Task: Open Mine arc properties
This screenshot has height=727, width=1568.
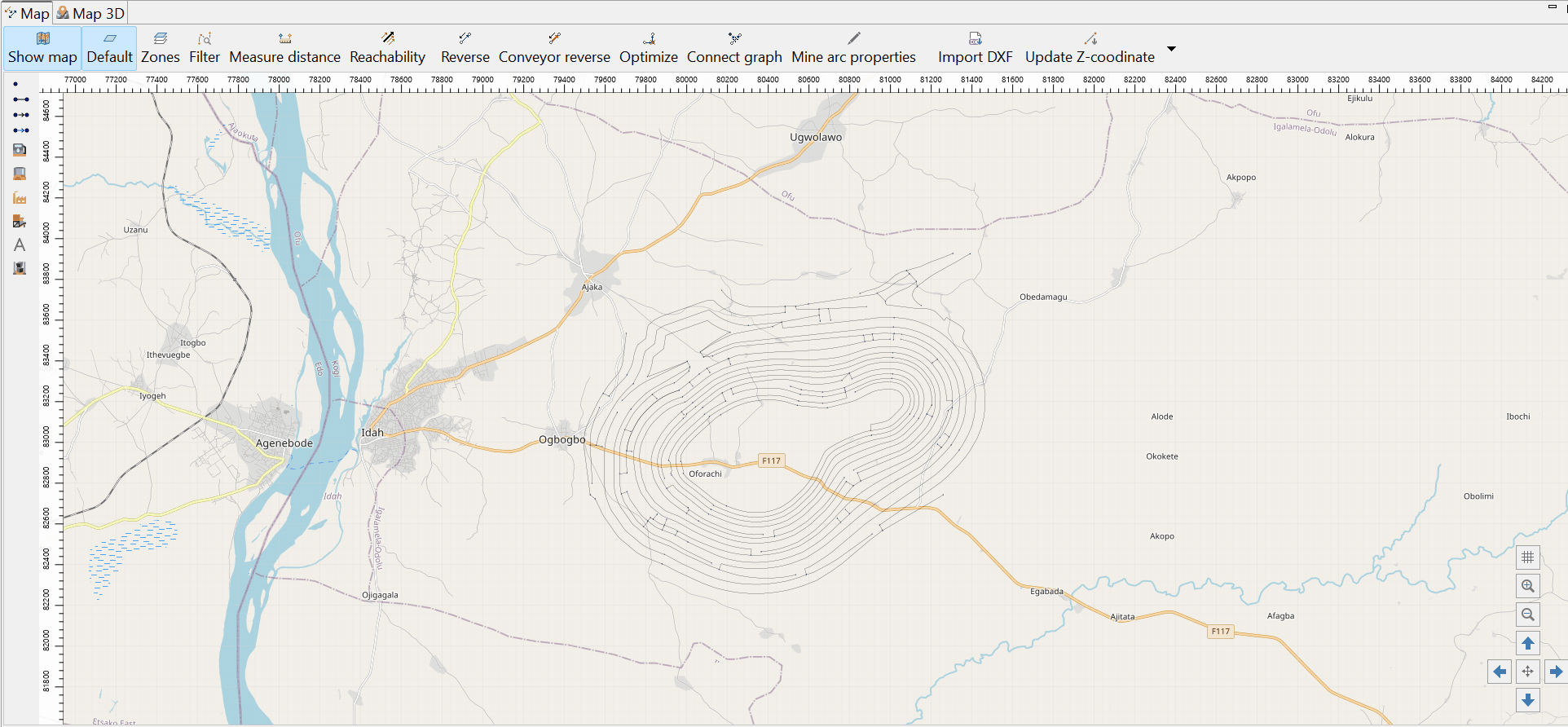Action: [853, 48]
